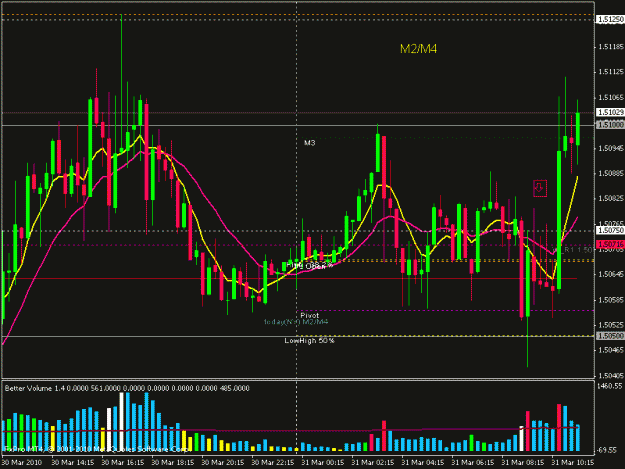The image size is (625, 469).
Task: Click the 1.50945 price scale value
Action: 611,148
